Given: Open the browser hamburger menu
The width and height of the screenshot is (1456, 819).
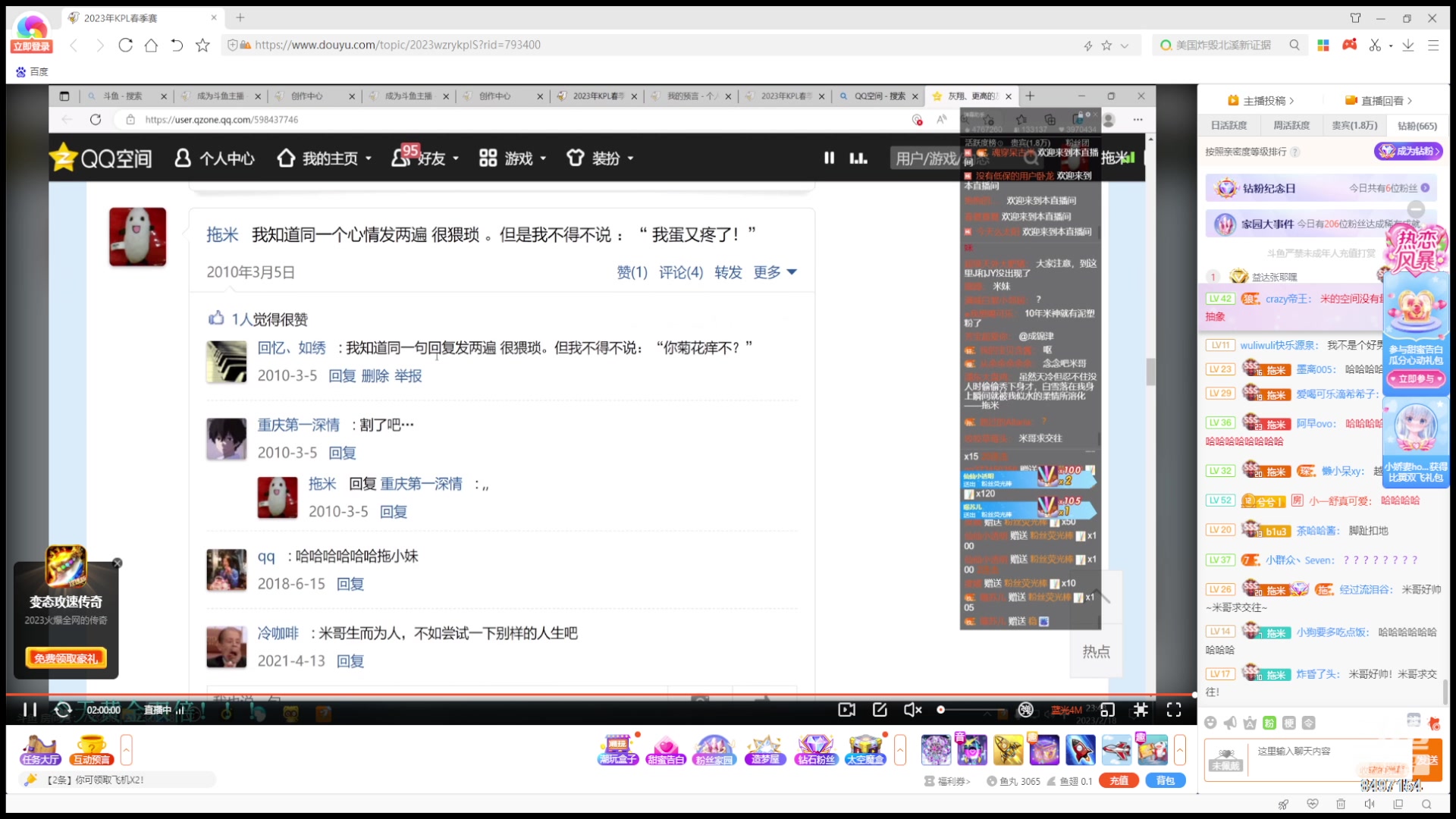Looking at the screenshot, I should [x=1433, y=45].
